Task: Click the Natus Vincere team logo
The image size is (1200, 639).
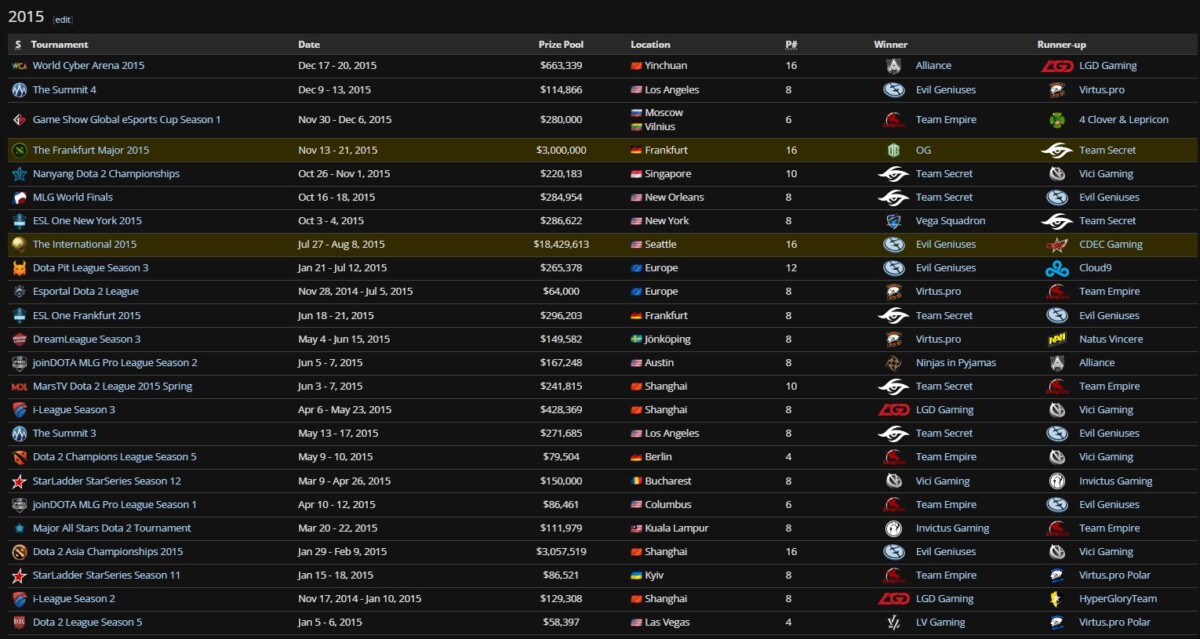Action: click(x=1056, y=339)
